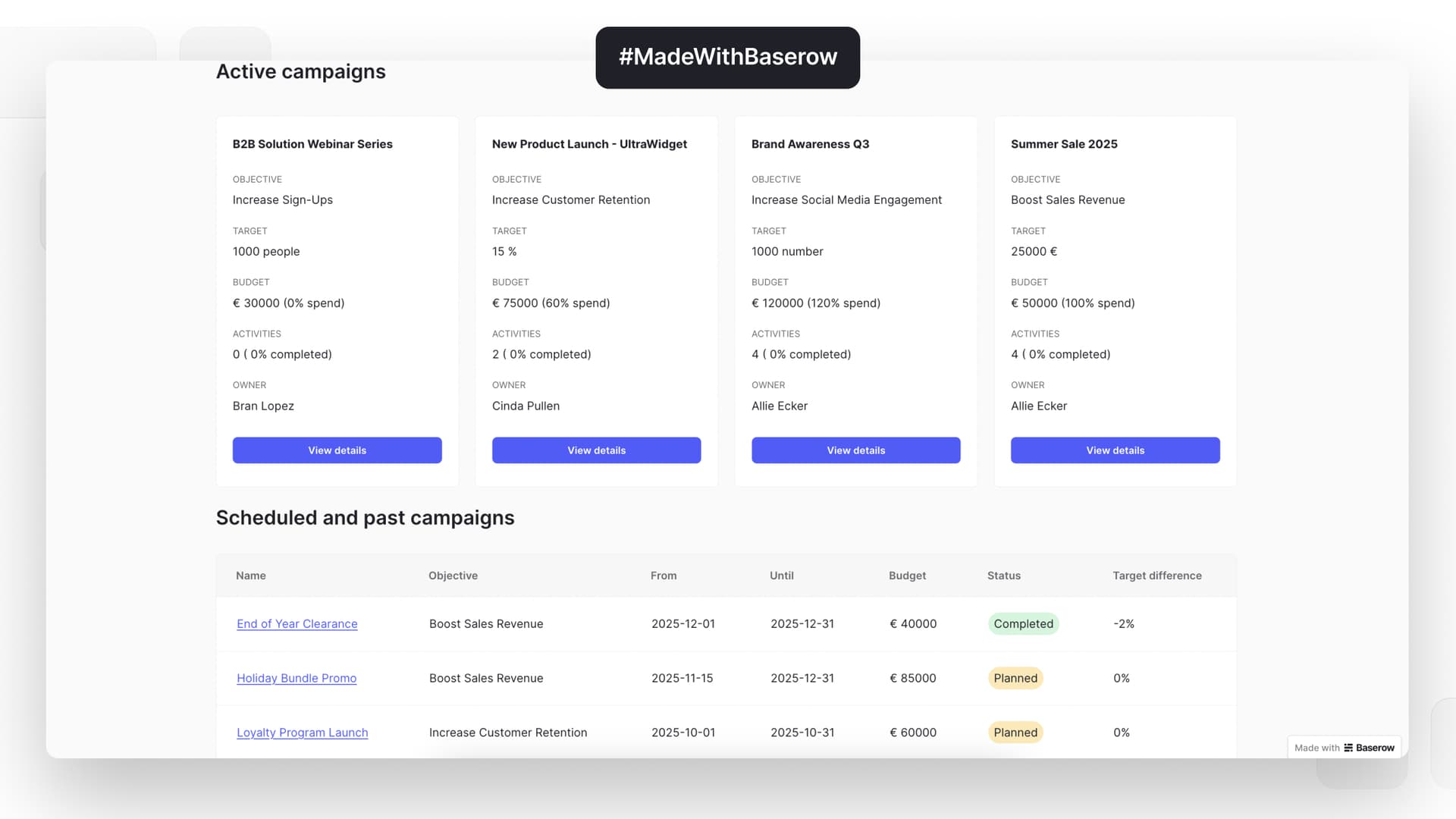Click owner name Cinda Pullen
The width and height of the screenshot is (1456, 819).
click(x=526, y=406)
